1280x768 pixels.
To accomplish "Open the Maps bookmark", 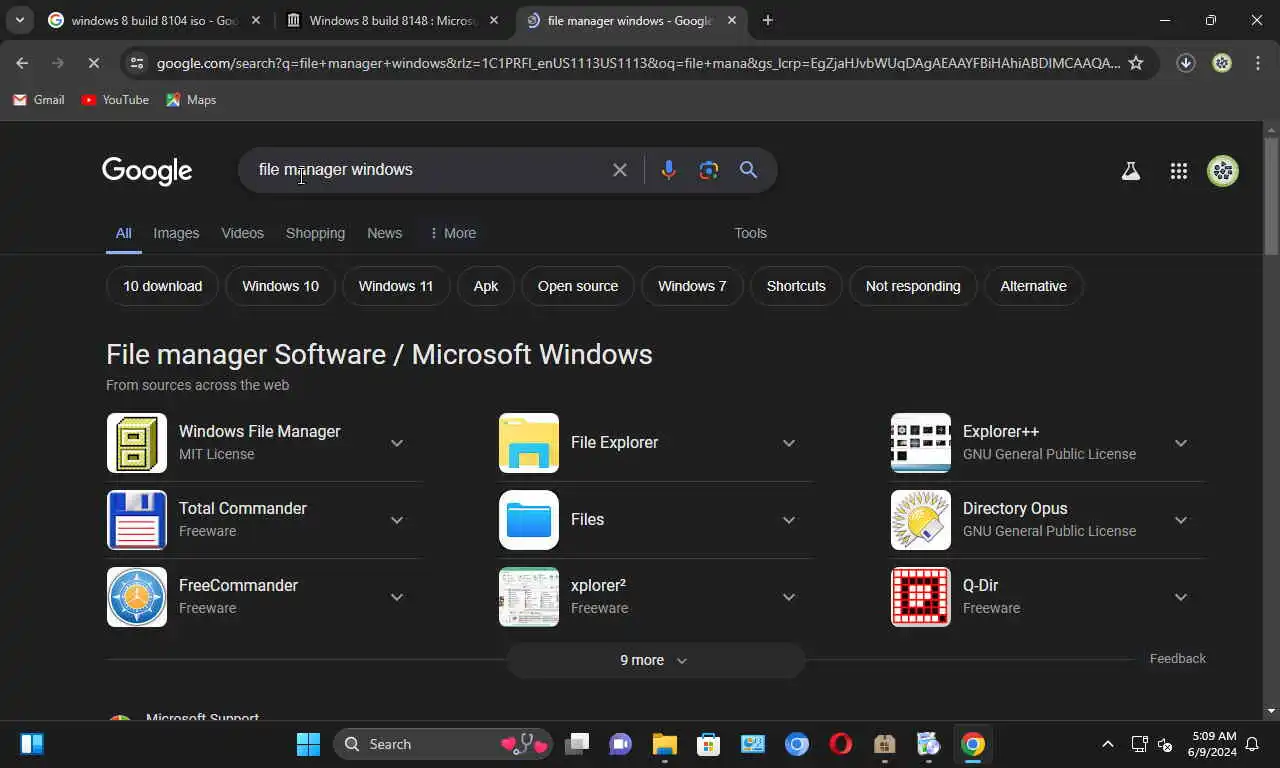I will (x=191, y=100).
